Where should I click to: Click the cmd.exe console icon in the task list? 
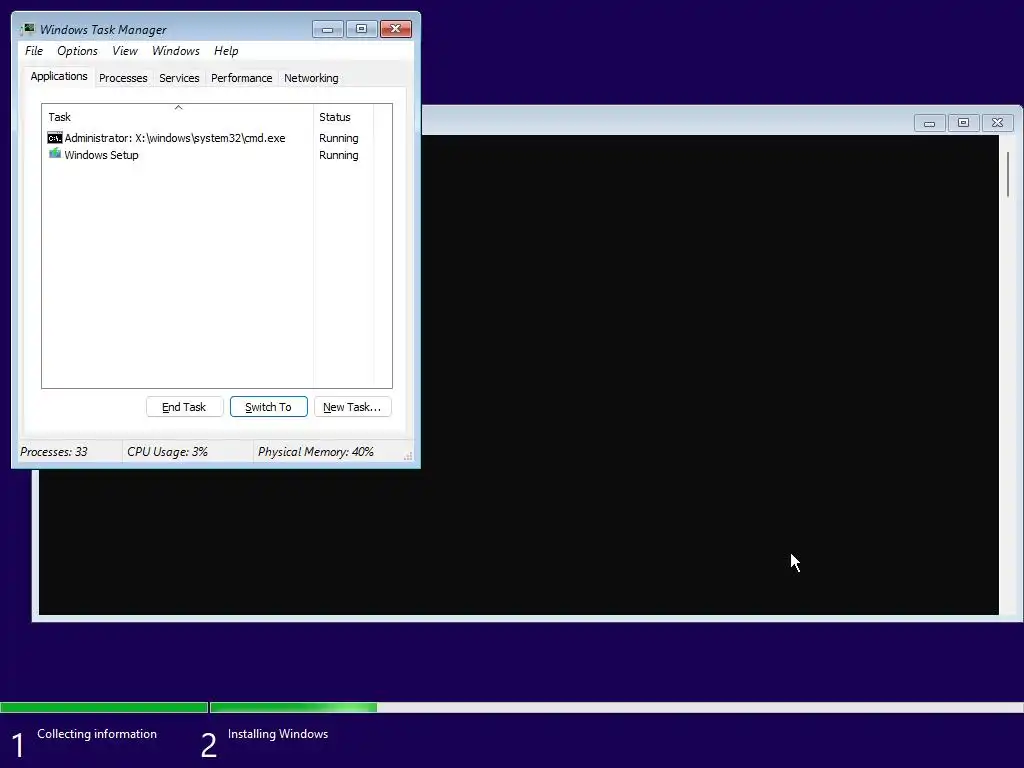click(x=55, y=138)
